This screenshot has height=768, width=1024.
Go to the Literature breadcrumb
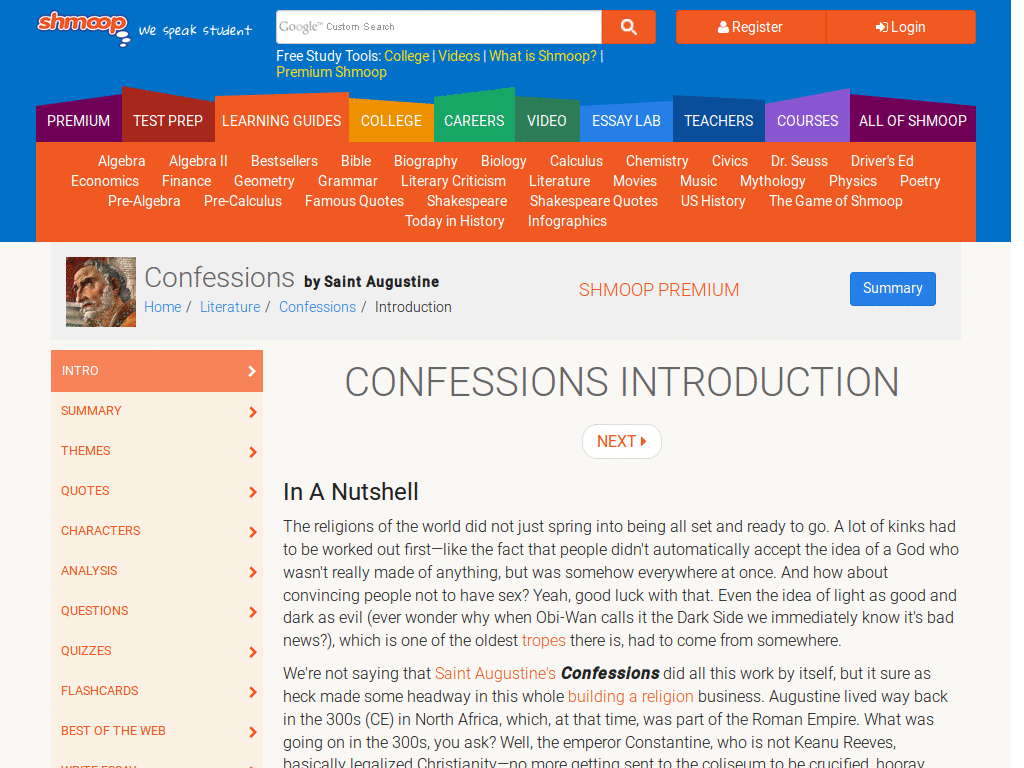230,307
